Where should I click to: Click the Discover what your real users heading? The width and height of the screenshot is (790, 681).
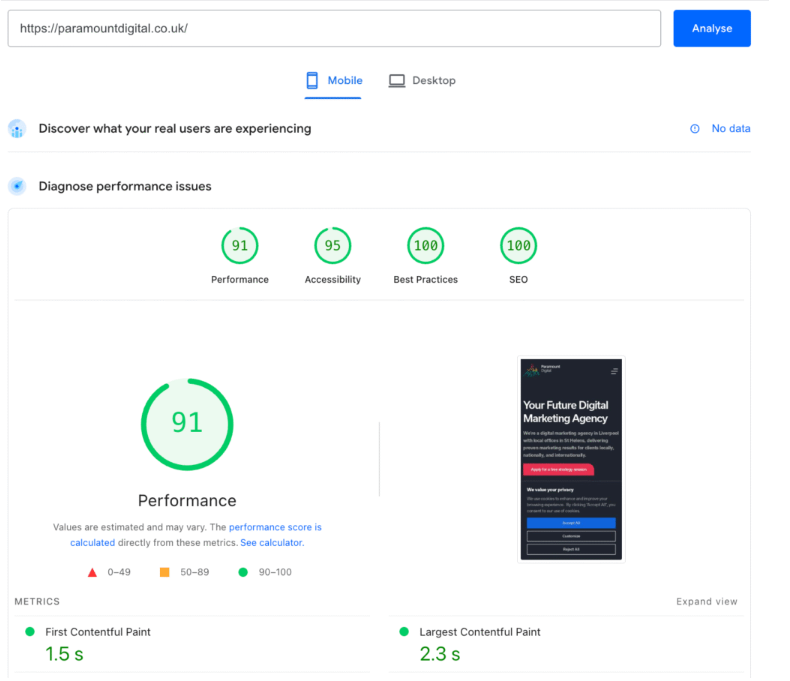(175, 129)
